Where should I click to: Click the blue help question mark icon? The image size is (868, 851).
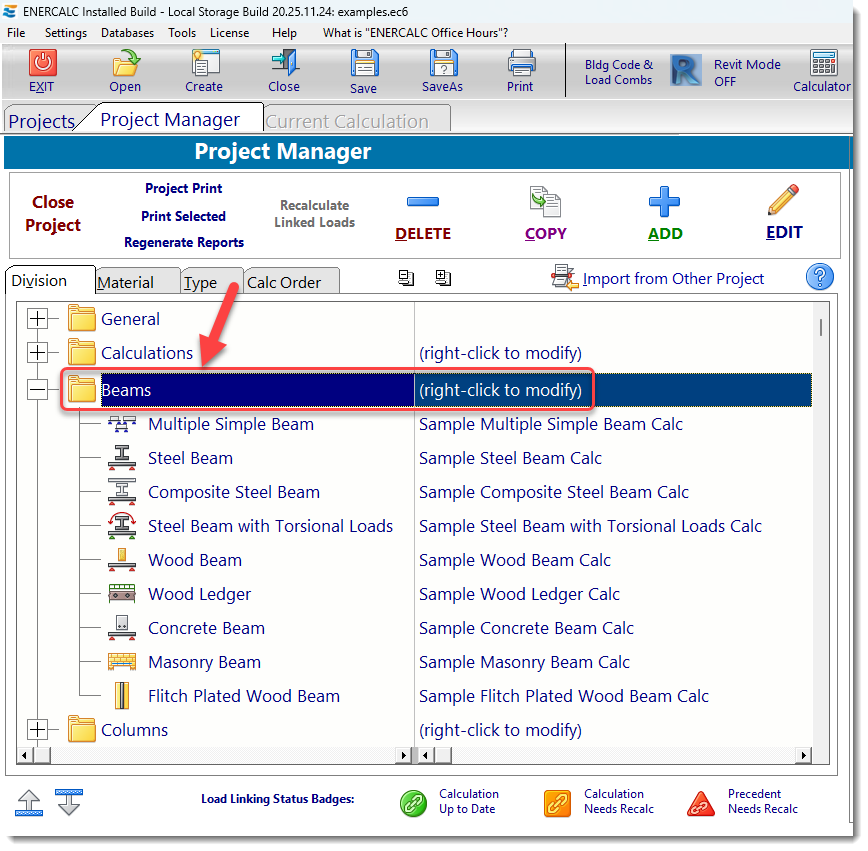click(819, 277)
